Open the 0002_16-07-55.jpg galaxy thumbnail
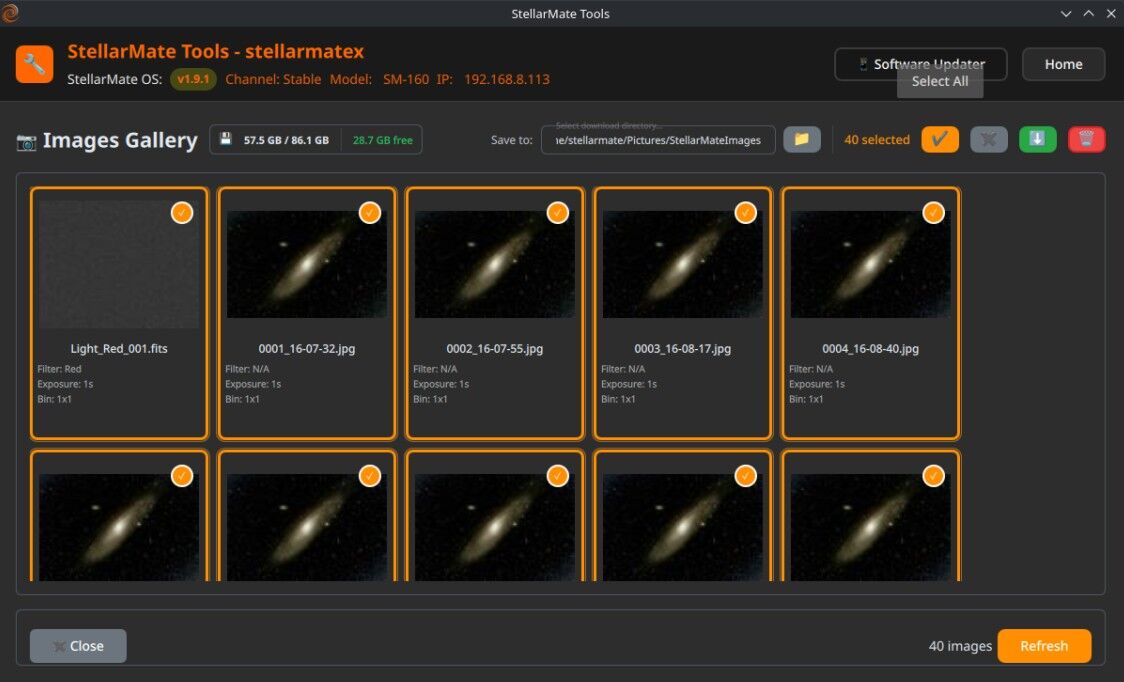 tap(495, 264)
